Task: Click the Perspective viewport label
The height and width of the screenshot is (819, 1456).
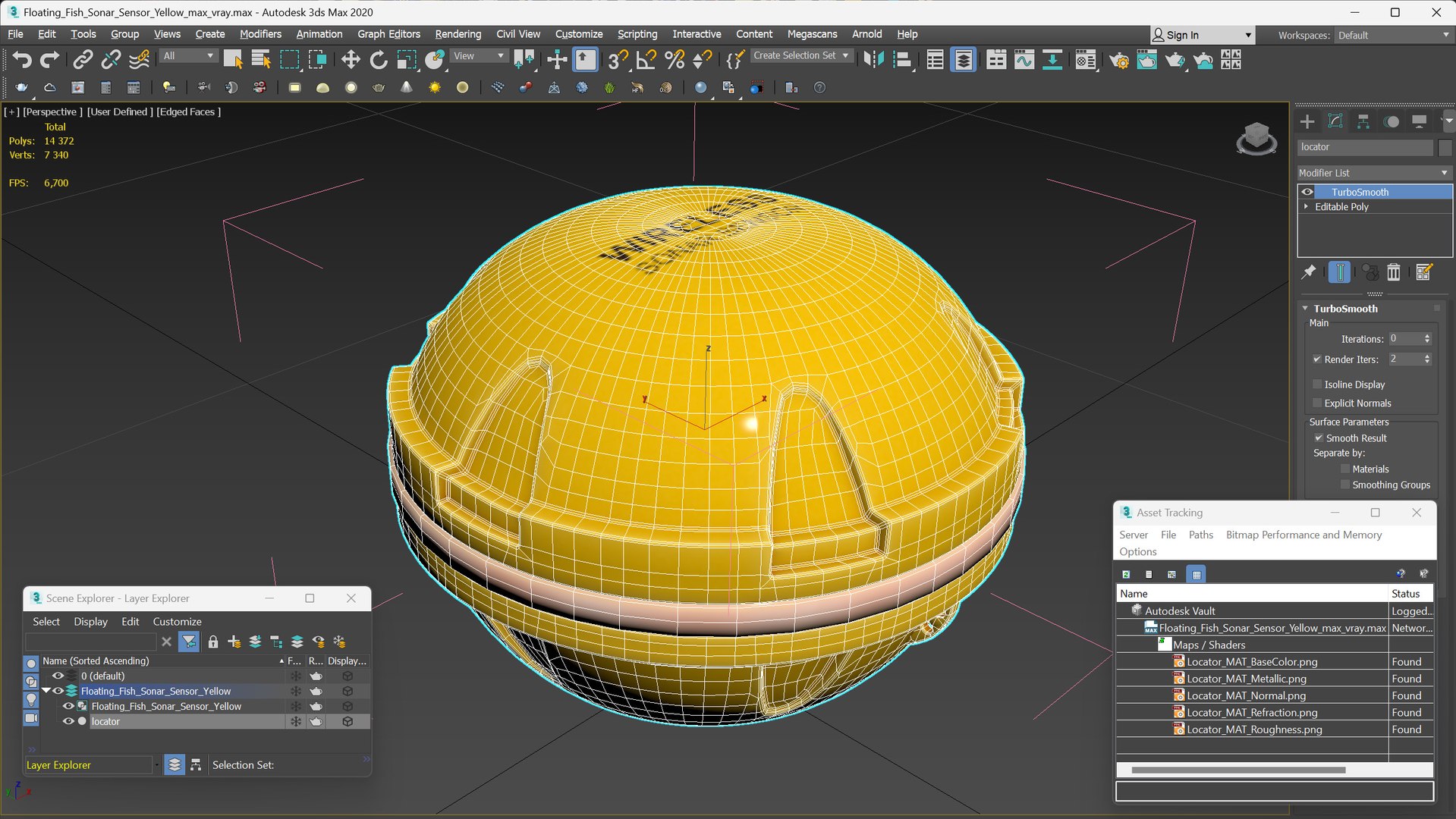Action: (x=52, y=111)
